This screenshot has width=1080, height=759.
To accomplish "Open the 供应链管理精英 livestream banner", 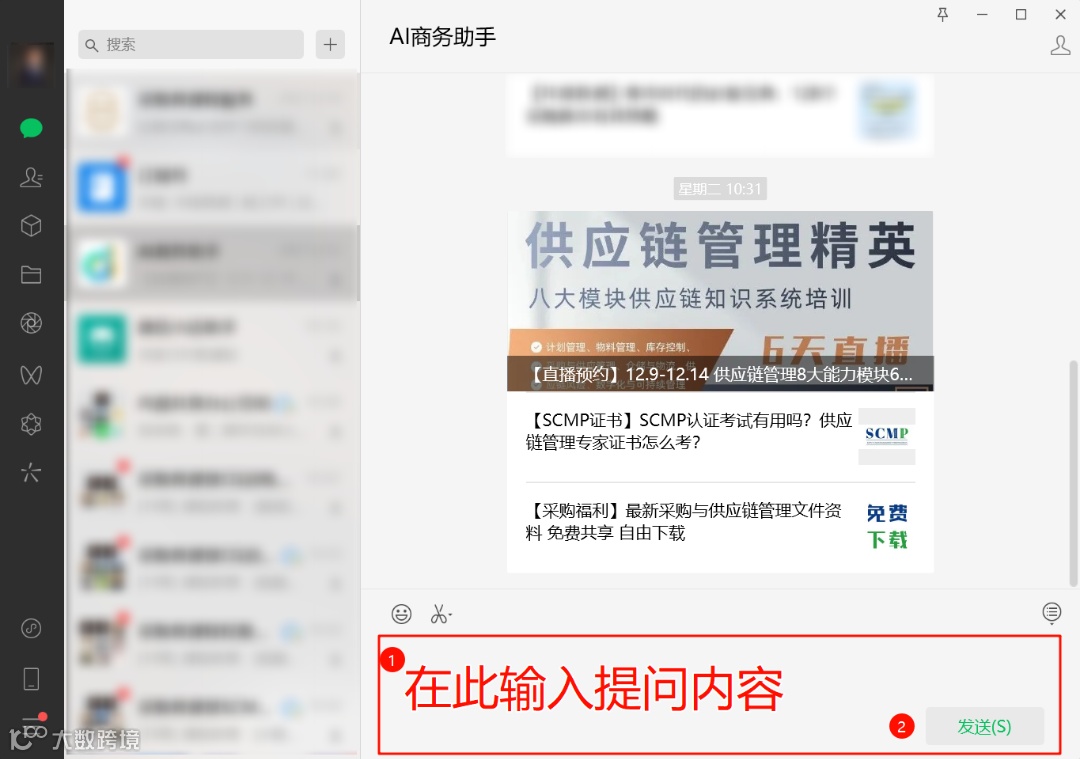I will [x=720, y=301].
